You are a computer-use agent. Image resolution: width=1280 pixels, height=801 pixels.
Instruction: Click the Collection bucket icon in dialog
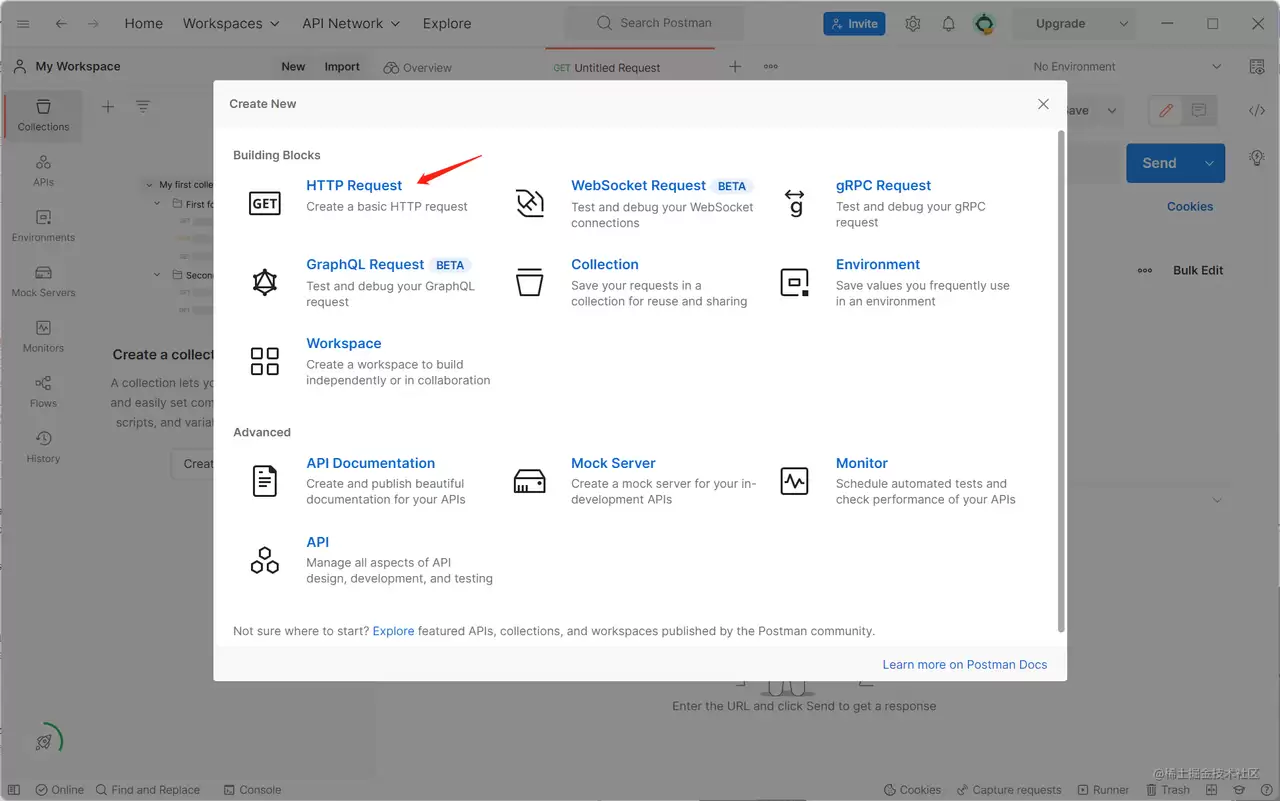point(529,282)
